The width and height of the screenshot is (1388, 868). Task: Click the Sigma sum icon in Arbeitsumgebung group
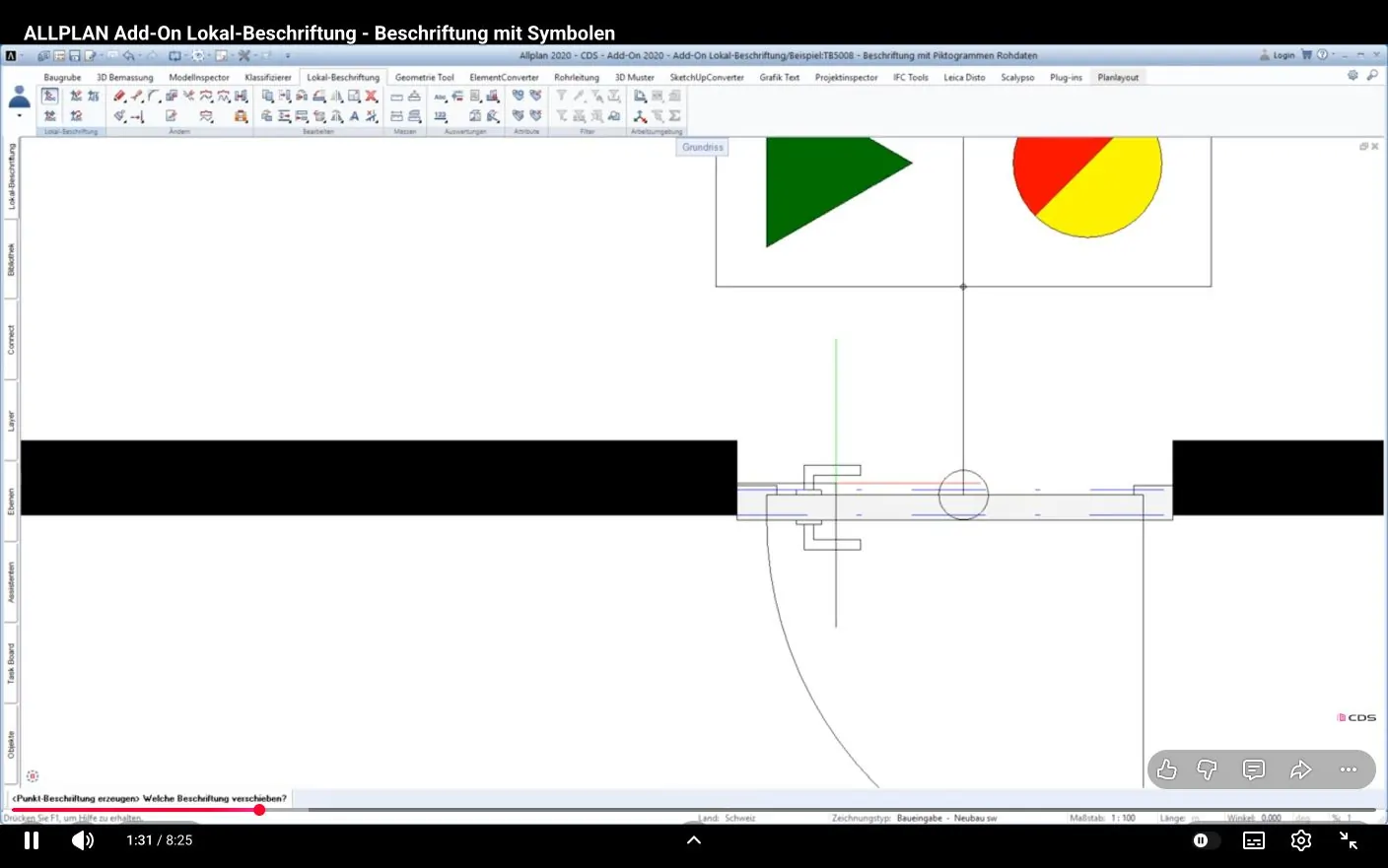(x=675, y=116)
